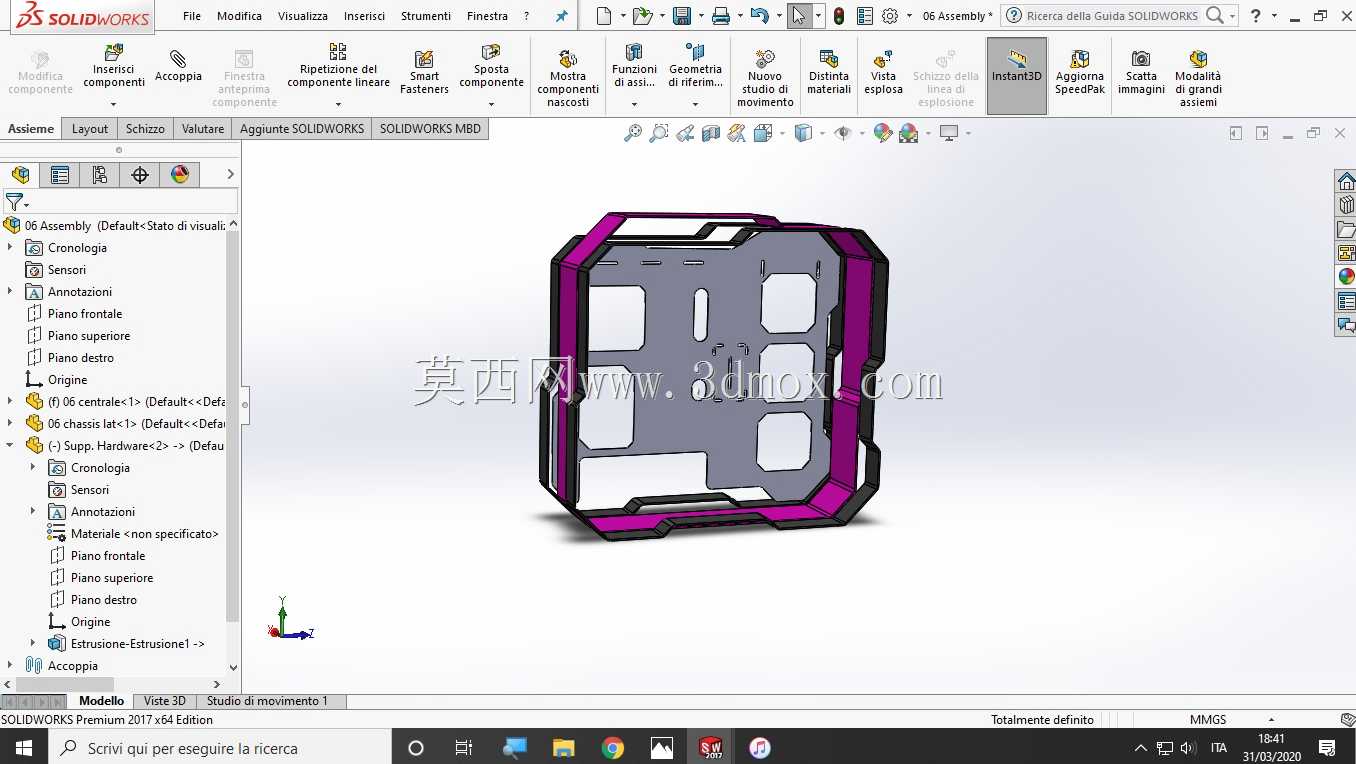Expand the 06 centrale<1> component node

click(10, 402)
